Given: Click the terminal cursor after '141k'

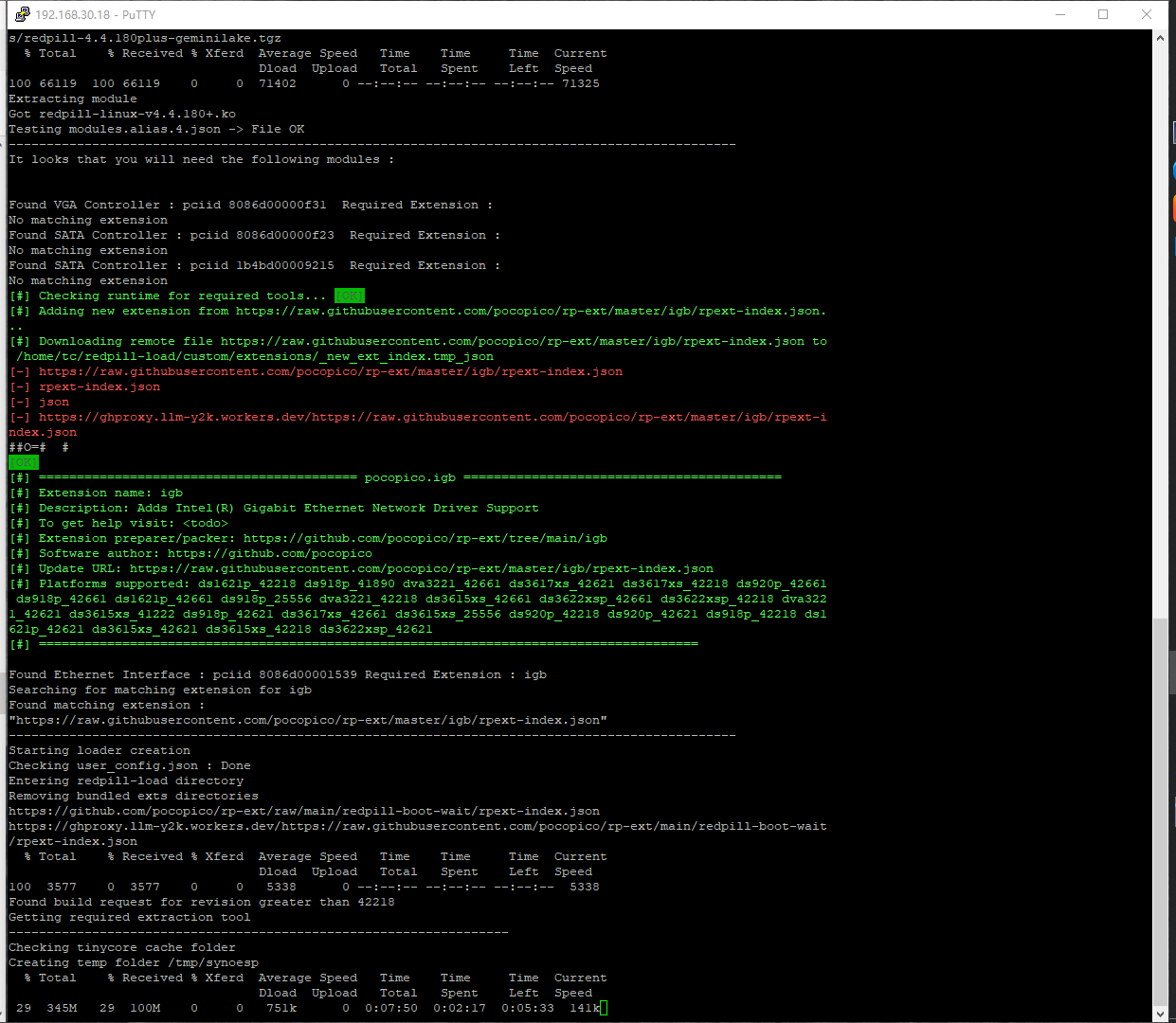Looking at the screenshot, I should click(604, 1008).
